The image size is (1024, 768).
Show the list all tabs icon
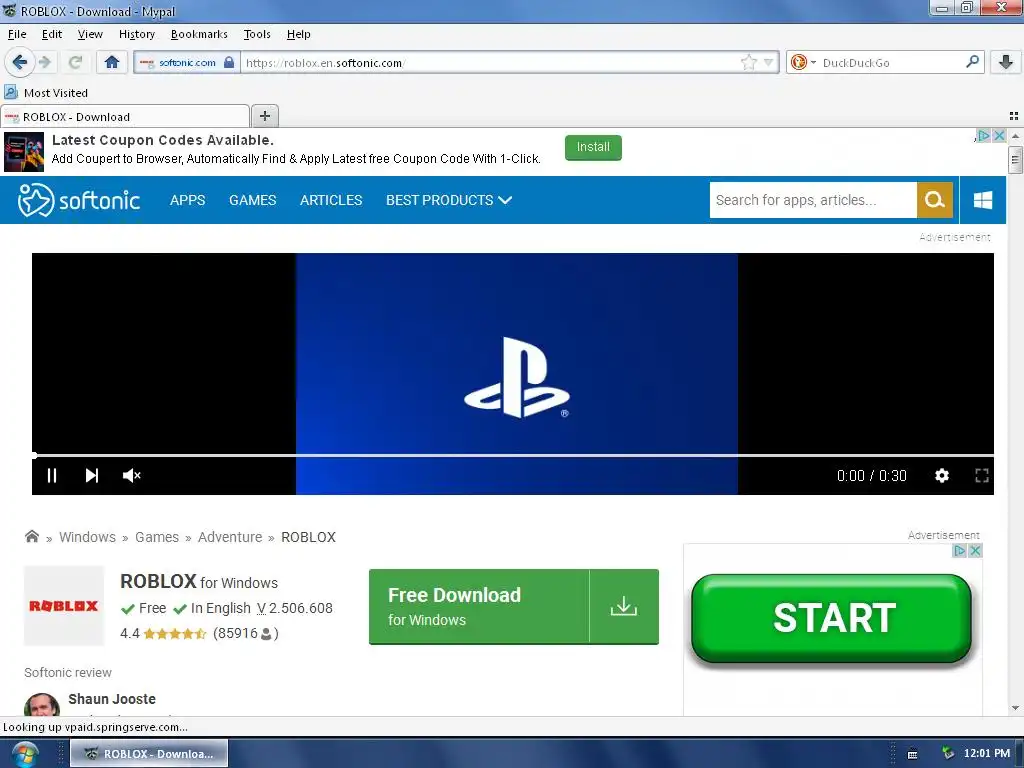click(1014, 116)
